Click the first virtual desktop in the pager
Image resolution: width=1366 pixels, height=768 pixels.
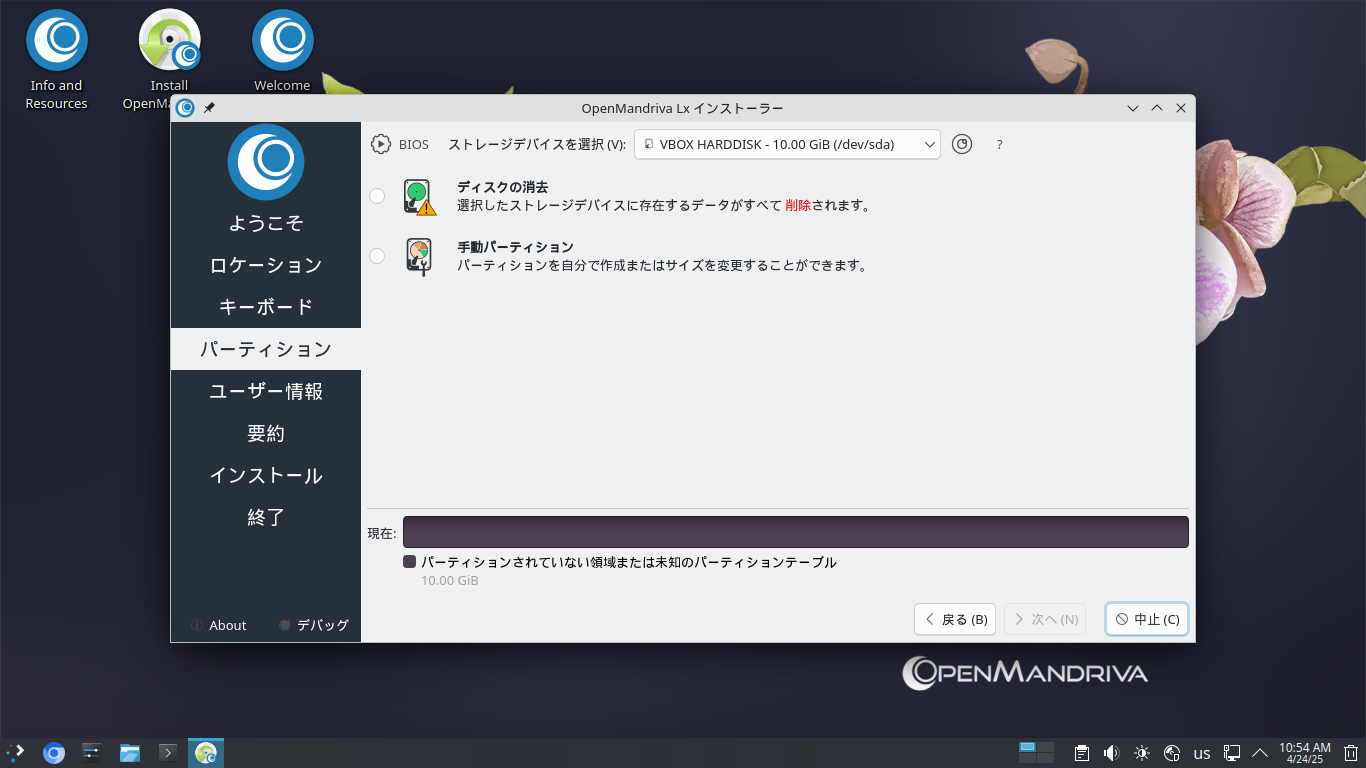click(1027, 747)
